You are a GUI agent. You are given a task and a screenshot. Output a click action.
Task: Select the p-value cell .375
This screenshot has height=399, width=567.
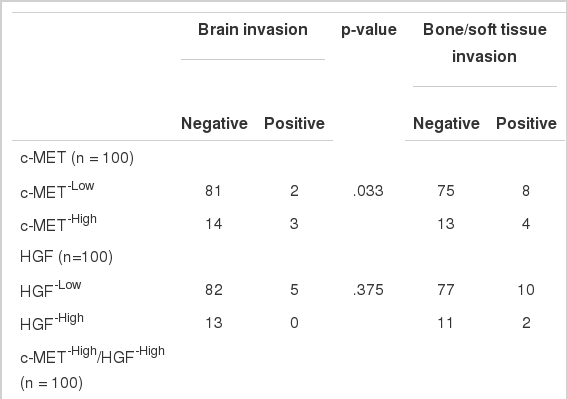pos(368,290)
